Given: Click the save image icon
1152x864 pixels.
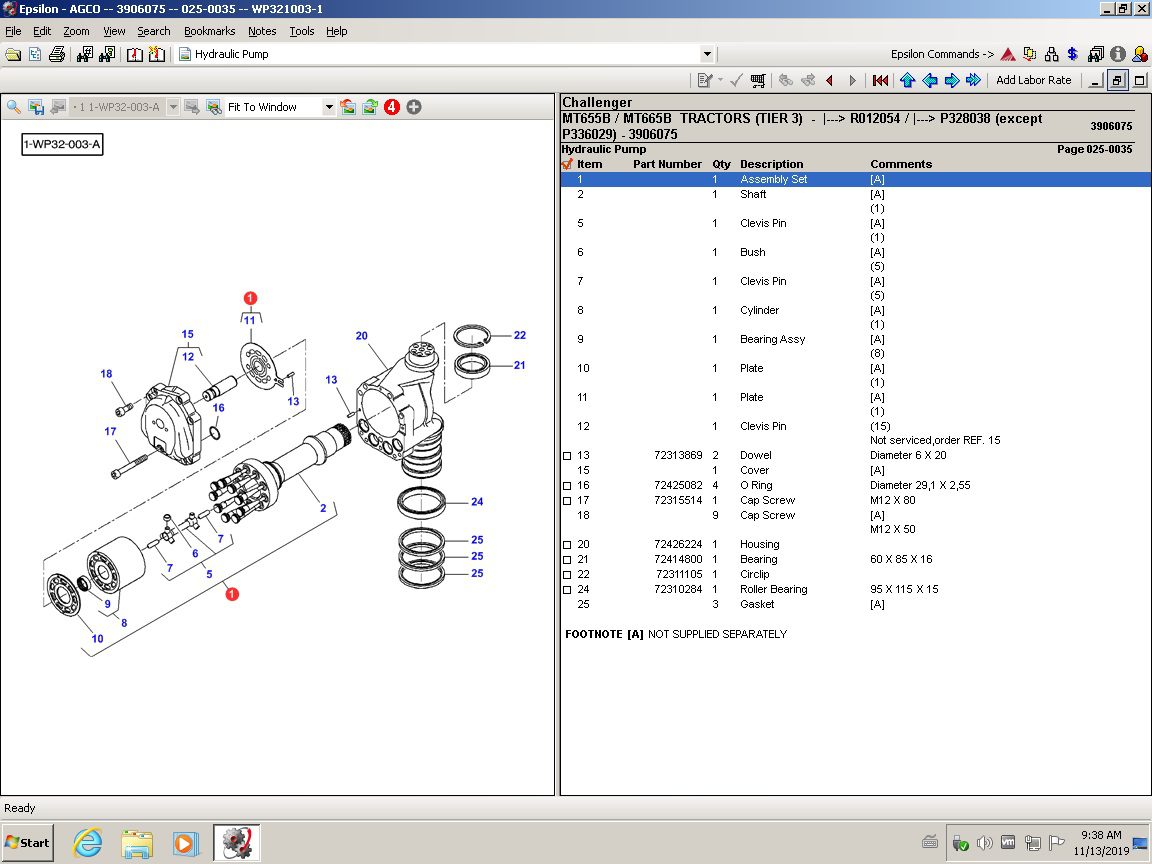Looking at the screenshot, I should pyautogui.click(x=36, y=107).
